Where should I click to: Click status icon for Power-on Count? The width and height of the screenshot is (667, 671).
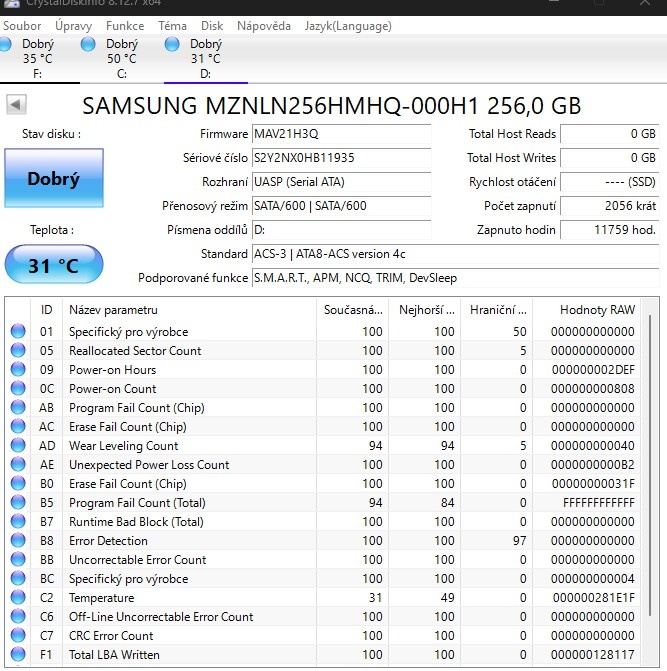pos(18,388)
